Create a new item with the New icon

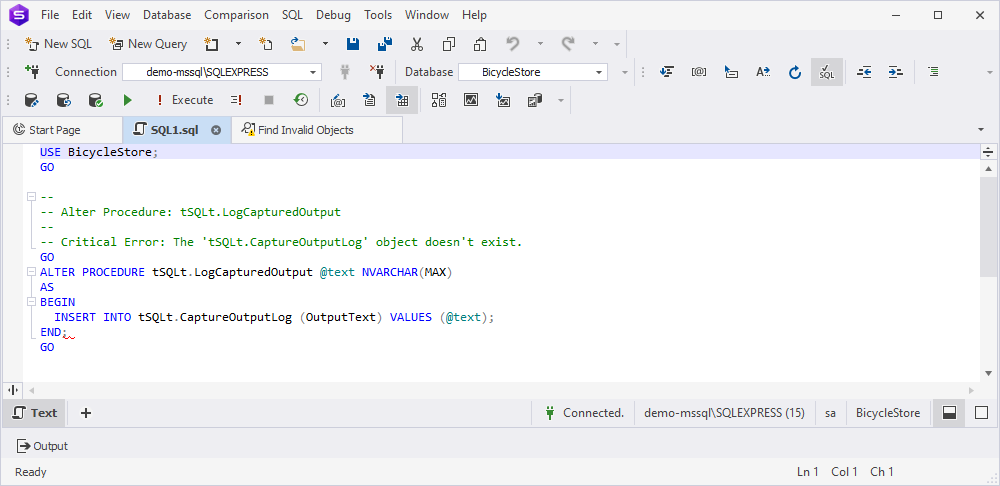(x=211, y=44)
